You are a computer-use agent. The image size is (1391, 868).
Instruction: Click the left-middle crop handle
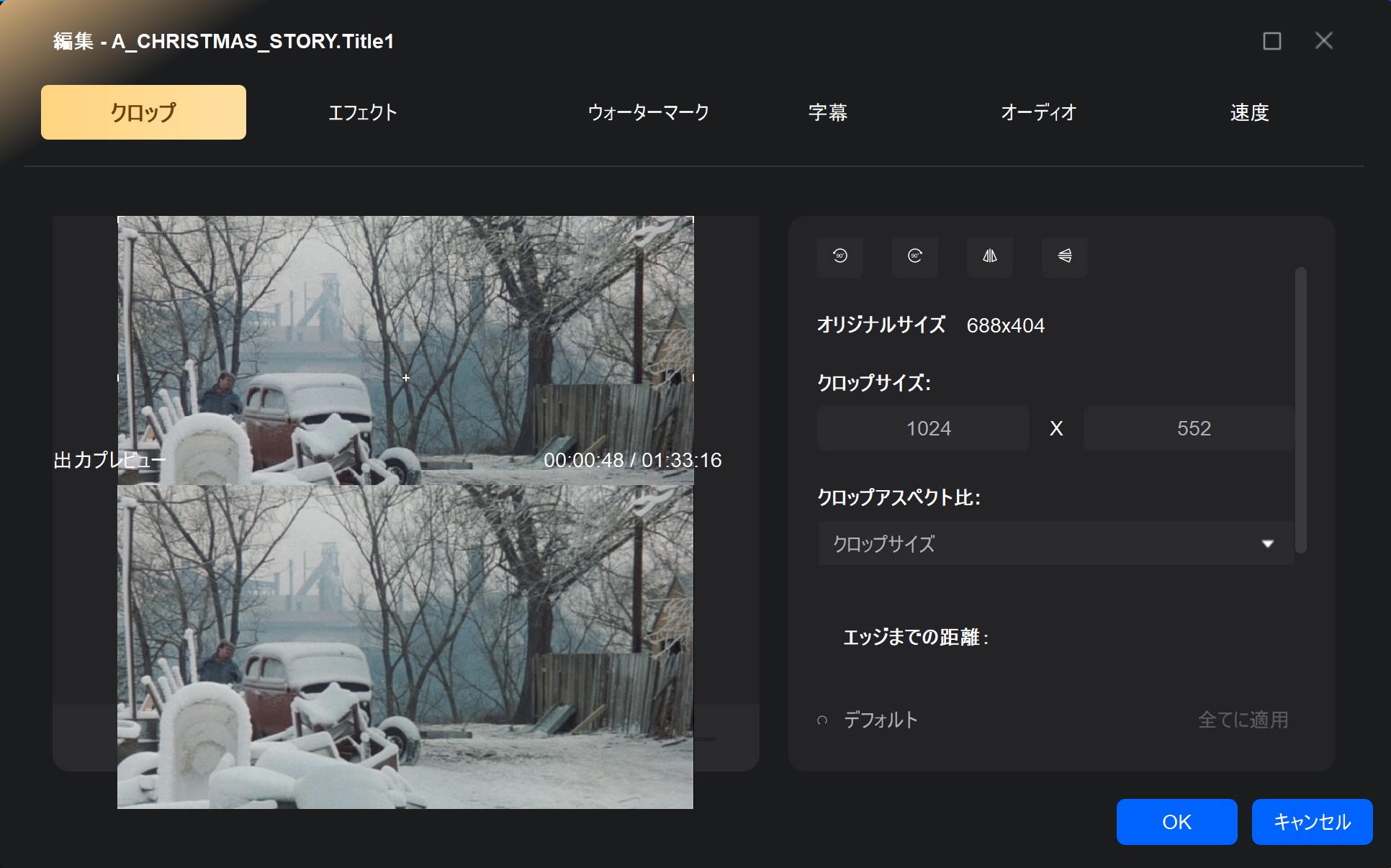[x=118, y=378]
